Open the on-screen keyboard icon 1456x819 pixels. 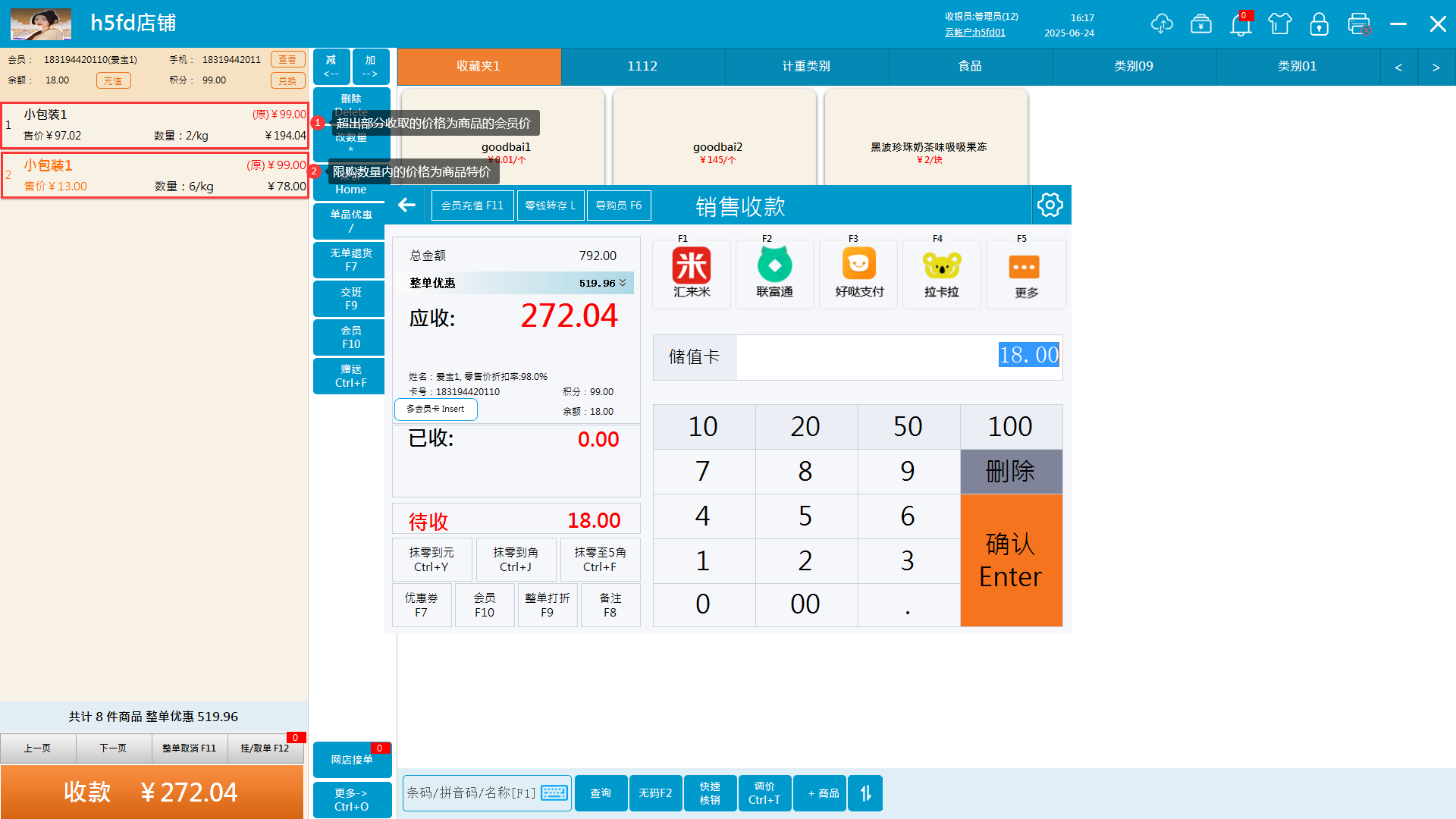tap(554, 793)
